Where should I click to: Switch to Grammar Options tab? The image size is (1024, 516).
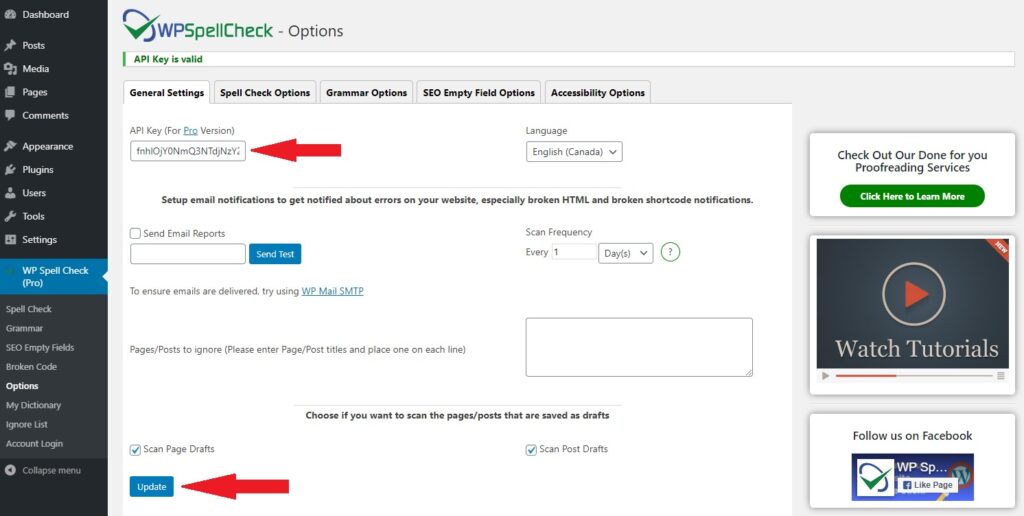click(366, 93)
